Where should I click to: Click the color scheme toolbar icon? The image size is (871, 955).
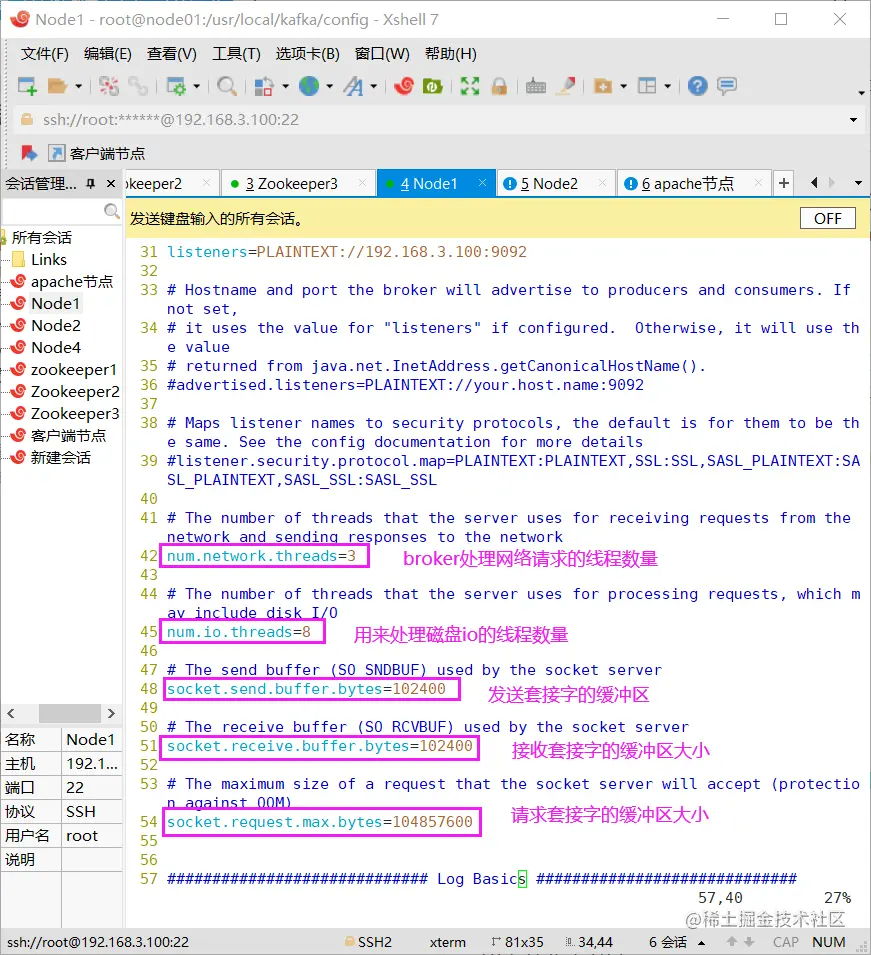(264, 86)
